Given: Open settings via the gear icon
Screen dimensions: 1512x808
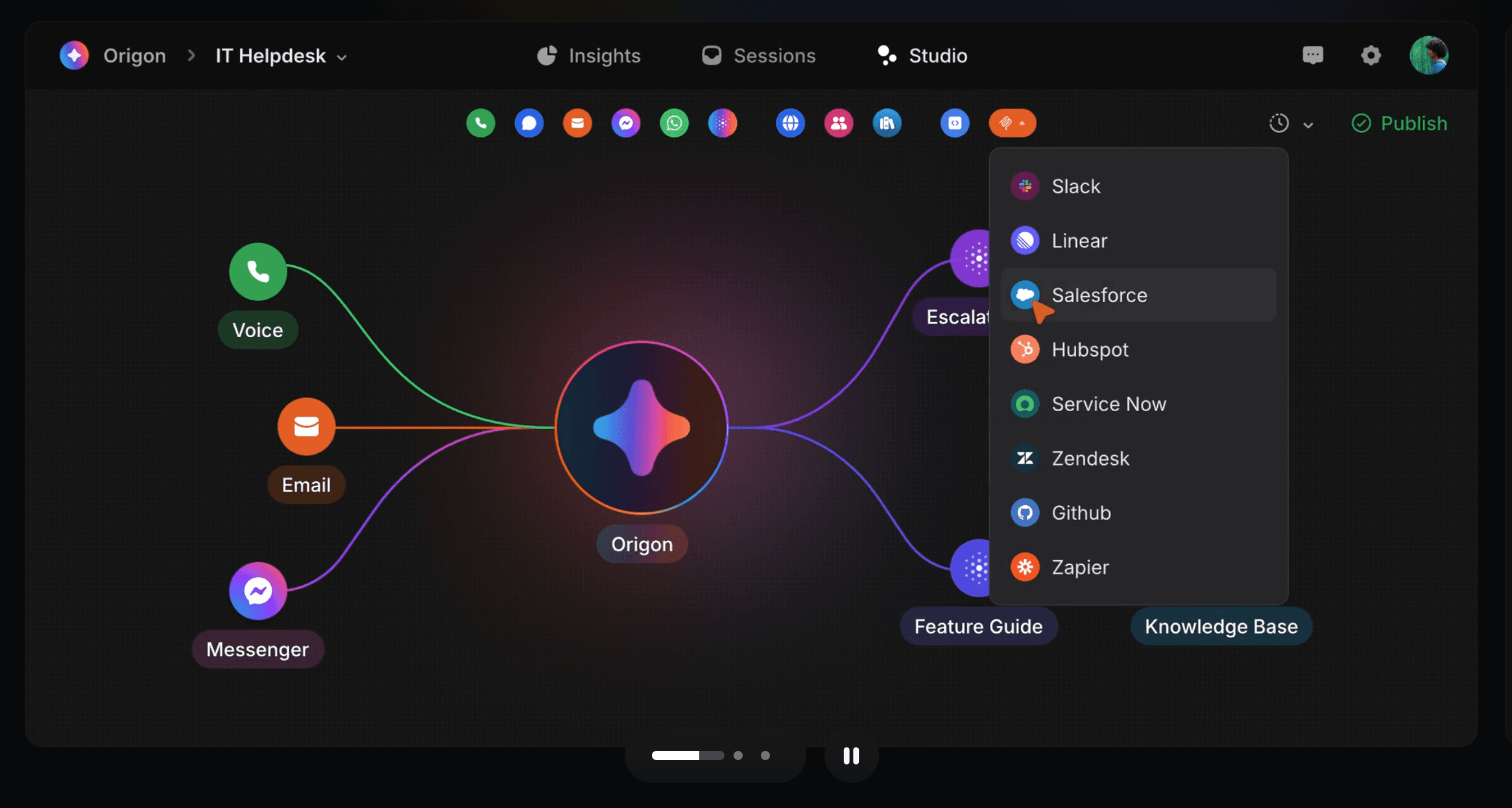Looking at the screenshot, I should [x=1371, y=55].
